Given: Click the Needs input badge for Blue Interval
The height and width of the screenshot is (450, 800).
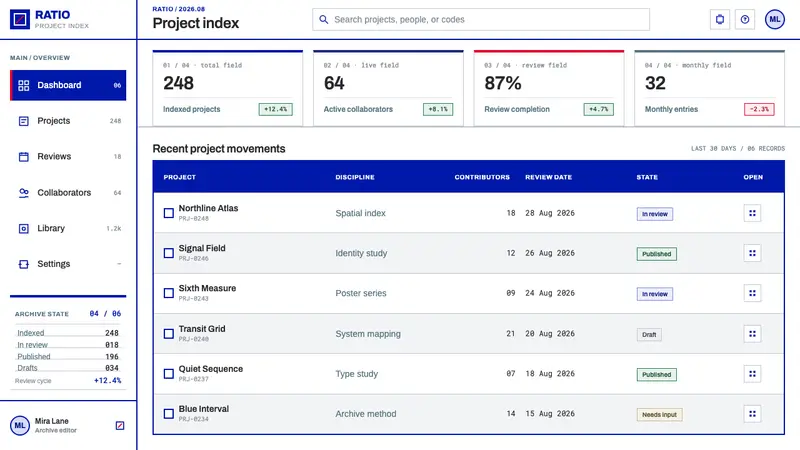Looking at the screenshot, I should (659, 415).
